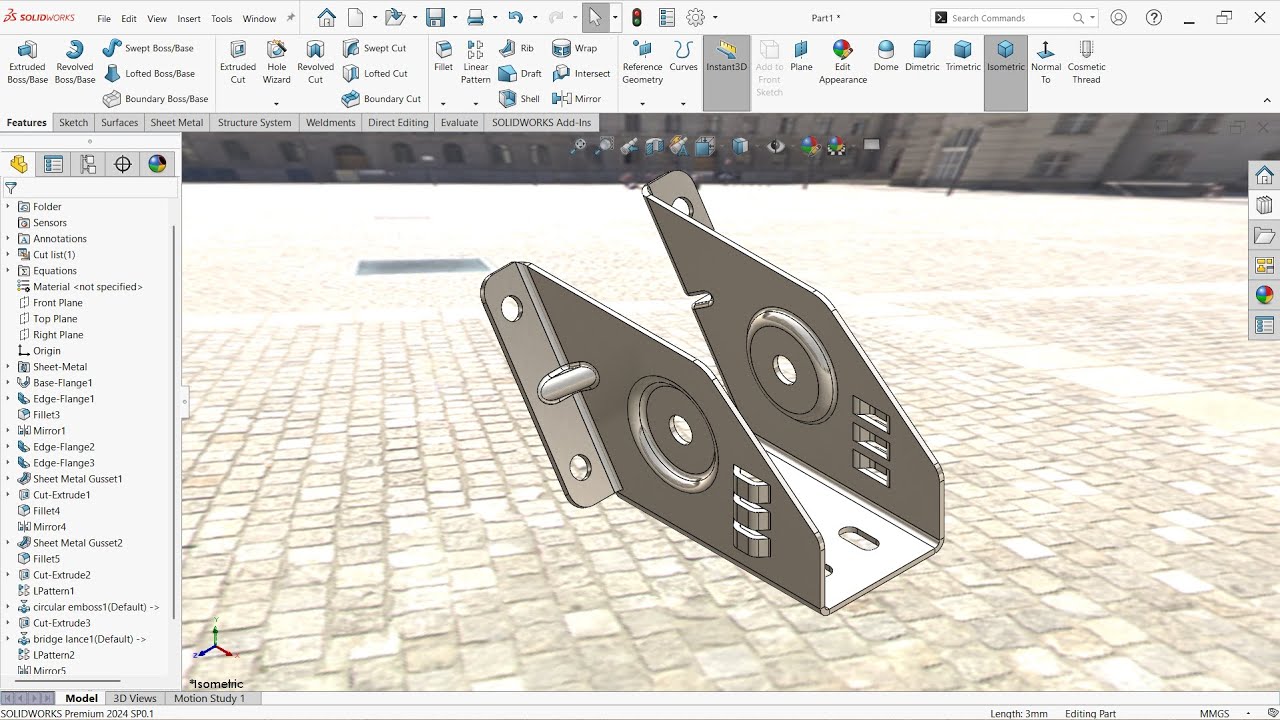Screen dimensions: 1280x720
Task: Open Reference Geometry tools
Action: click(x=642, y=62)
